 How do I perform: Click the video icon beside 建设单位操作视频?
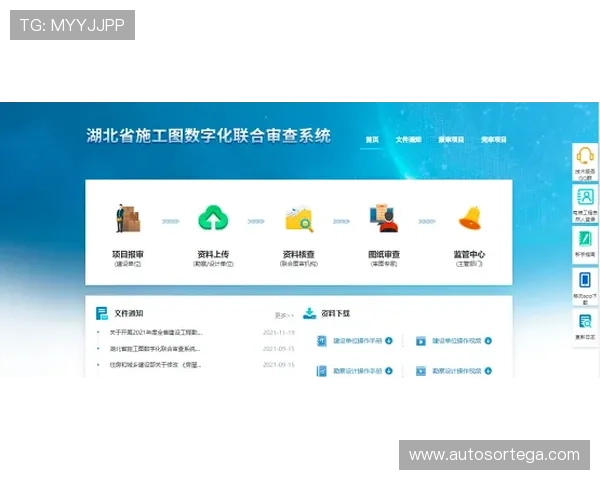pyautogui.click(x=421, y=341)
